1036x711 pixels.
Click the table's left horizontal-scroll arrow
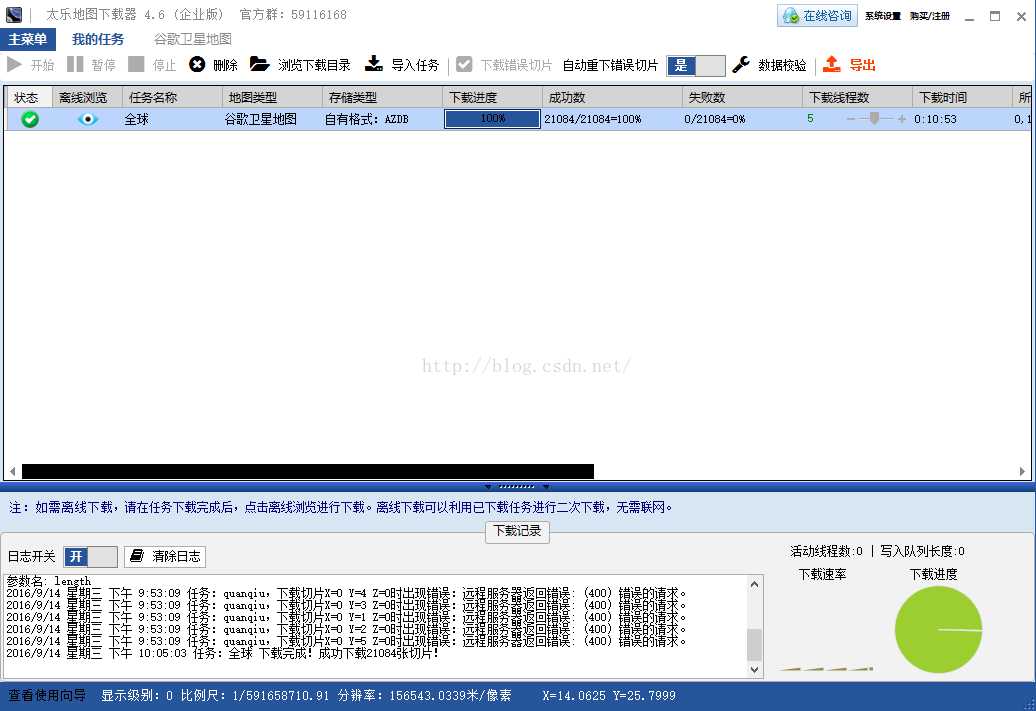coord(13,471)
